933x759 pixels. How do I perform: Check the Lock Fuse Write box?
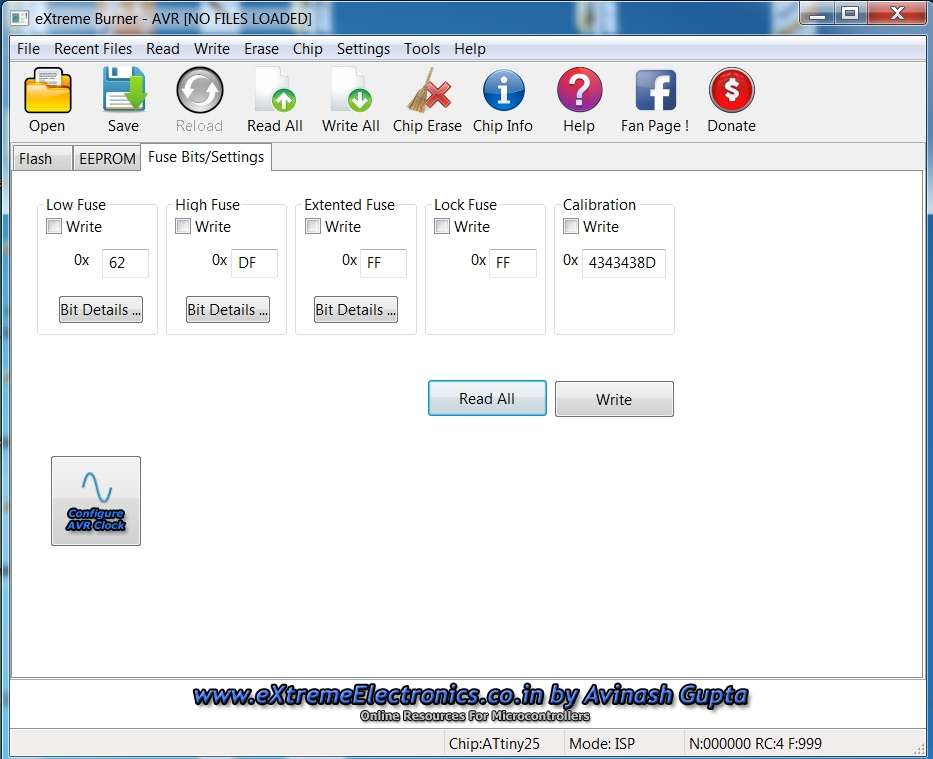pos(442,227)
